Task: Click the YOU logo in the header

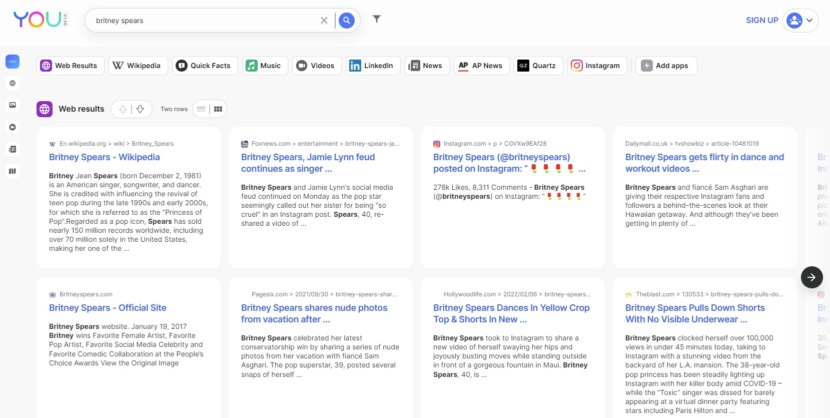Action: 41,20
